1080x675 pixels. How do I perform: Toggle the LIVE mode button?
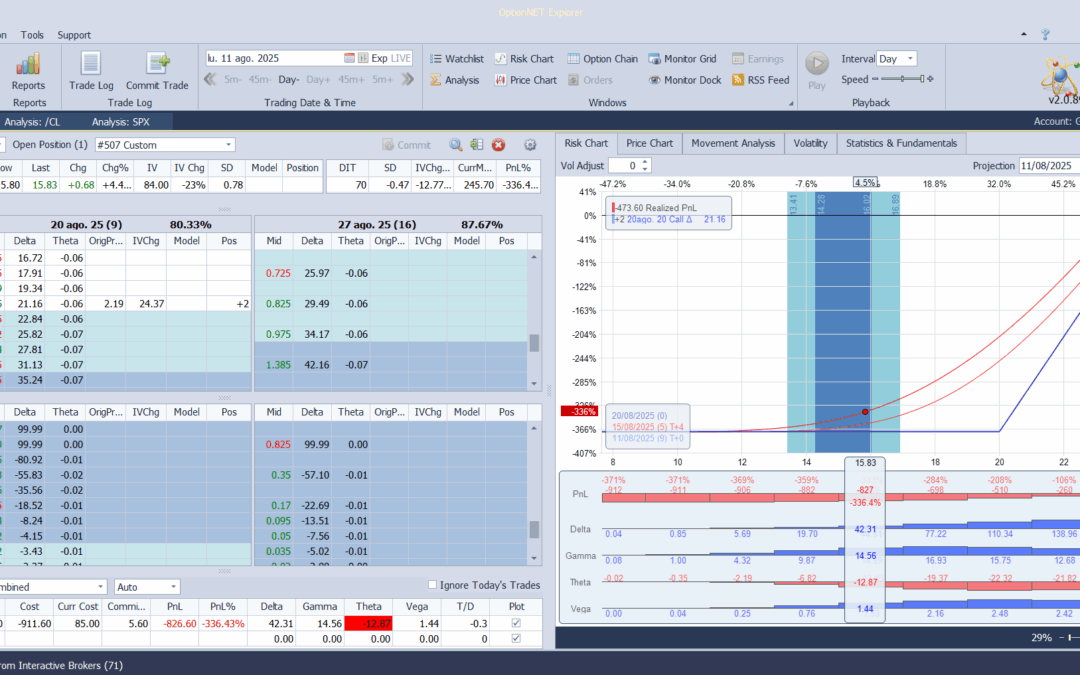pyautogui.click(x=401, y=59)
